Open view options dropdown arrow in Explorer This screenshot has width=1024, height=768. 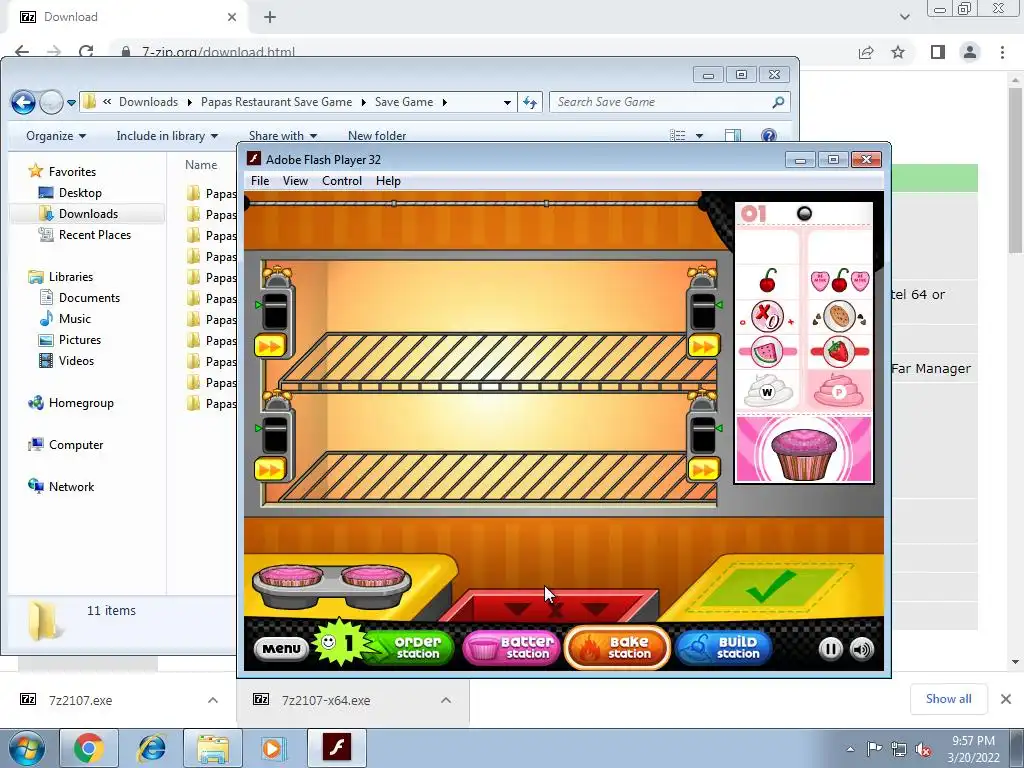pyautogui.click(x=699, y=136)
